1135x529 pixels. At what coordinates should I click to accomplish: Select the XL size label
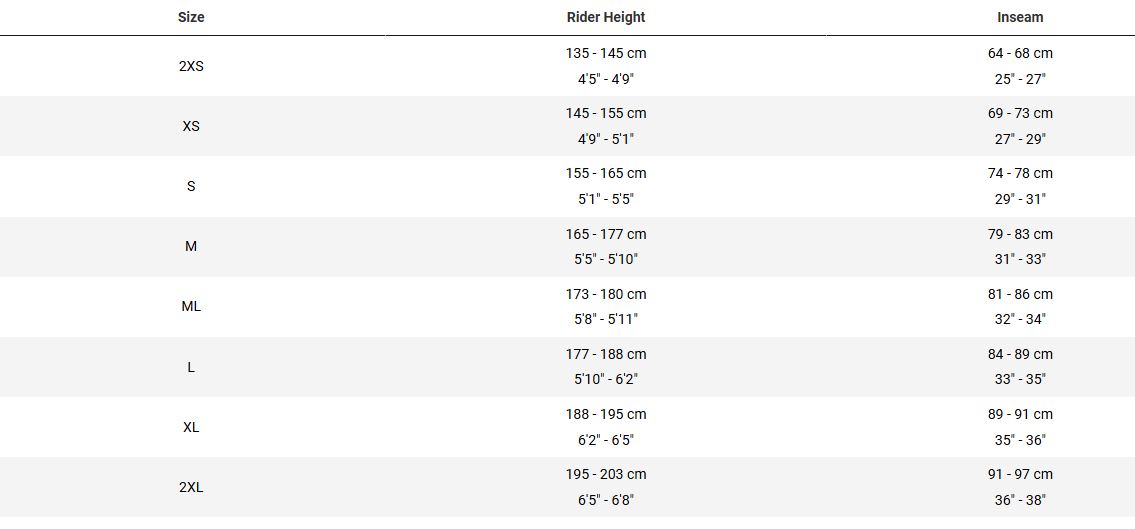(x=191, y=427)
